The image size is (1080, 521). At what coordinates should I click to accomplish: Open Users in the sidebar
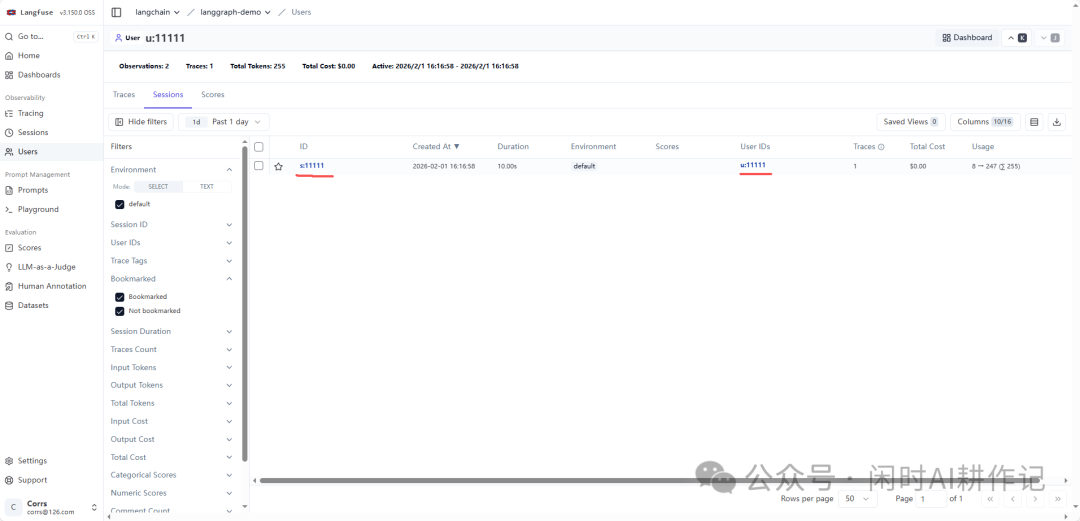[x=28, y=152]
